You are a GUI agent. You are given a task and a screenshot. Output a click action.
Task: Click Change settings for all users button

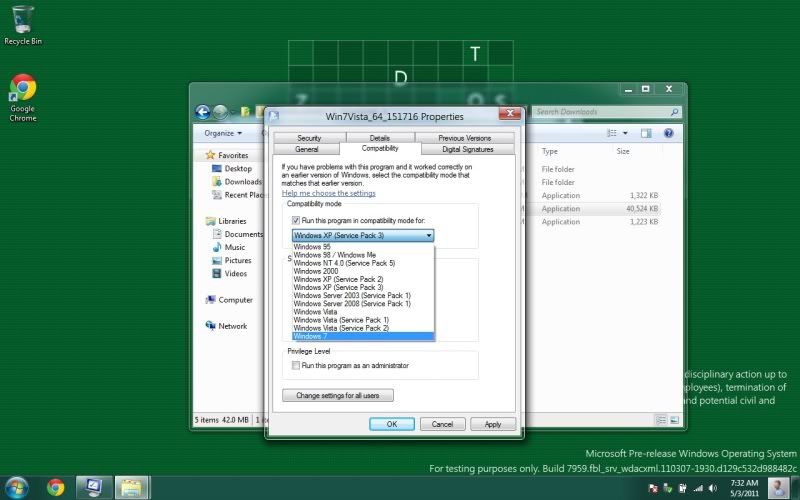[x=338, y=395]
